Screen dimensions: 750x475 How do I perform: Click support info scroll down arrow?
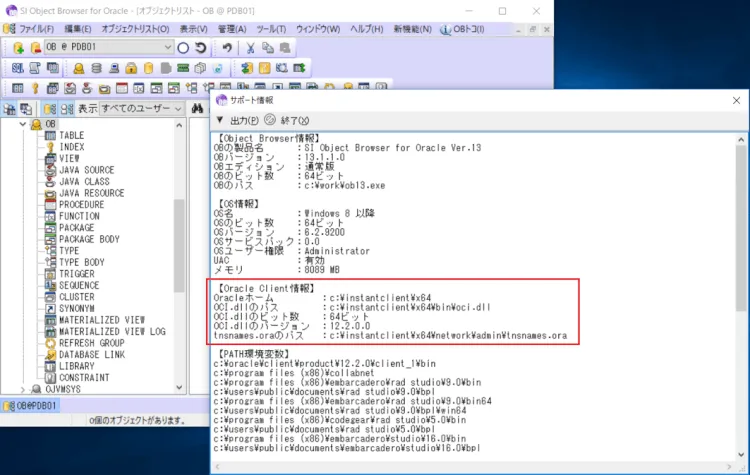741,455
